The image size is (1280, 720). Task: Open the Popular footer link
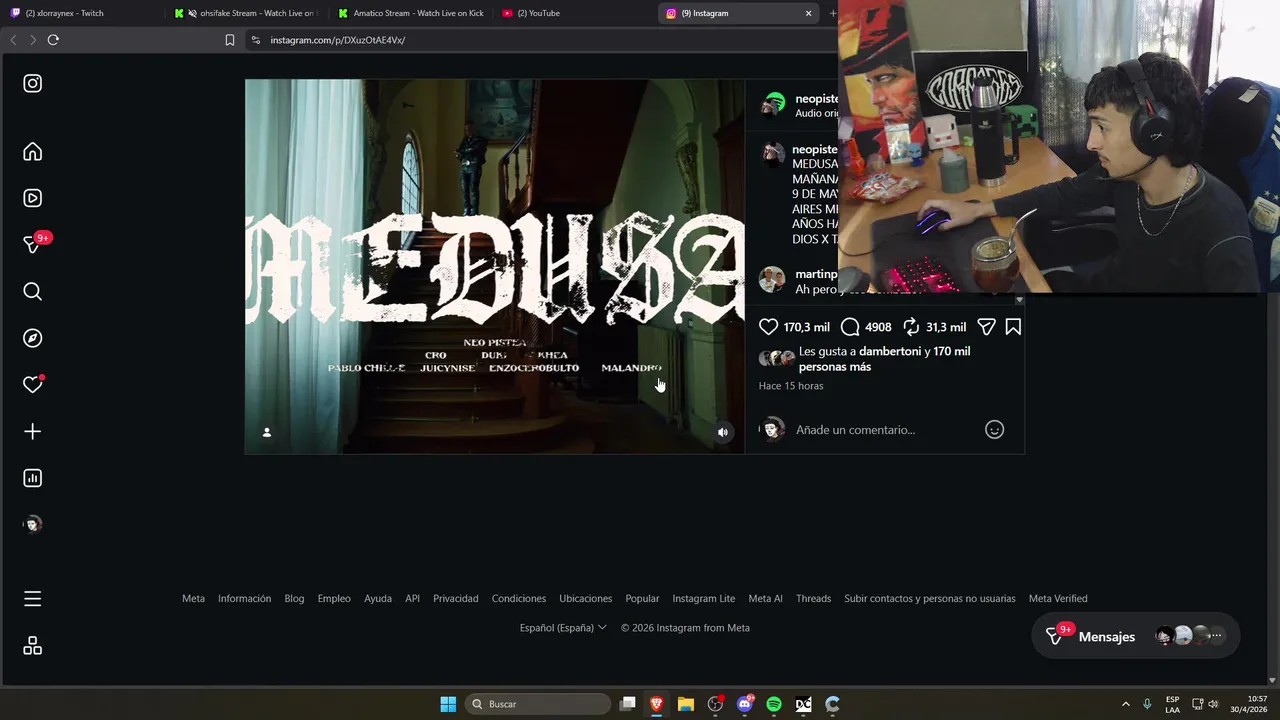point(642,598)
